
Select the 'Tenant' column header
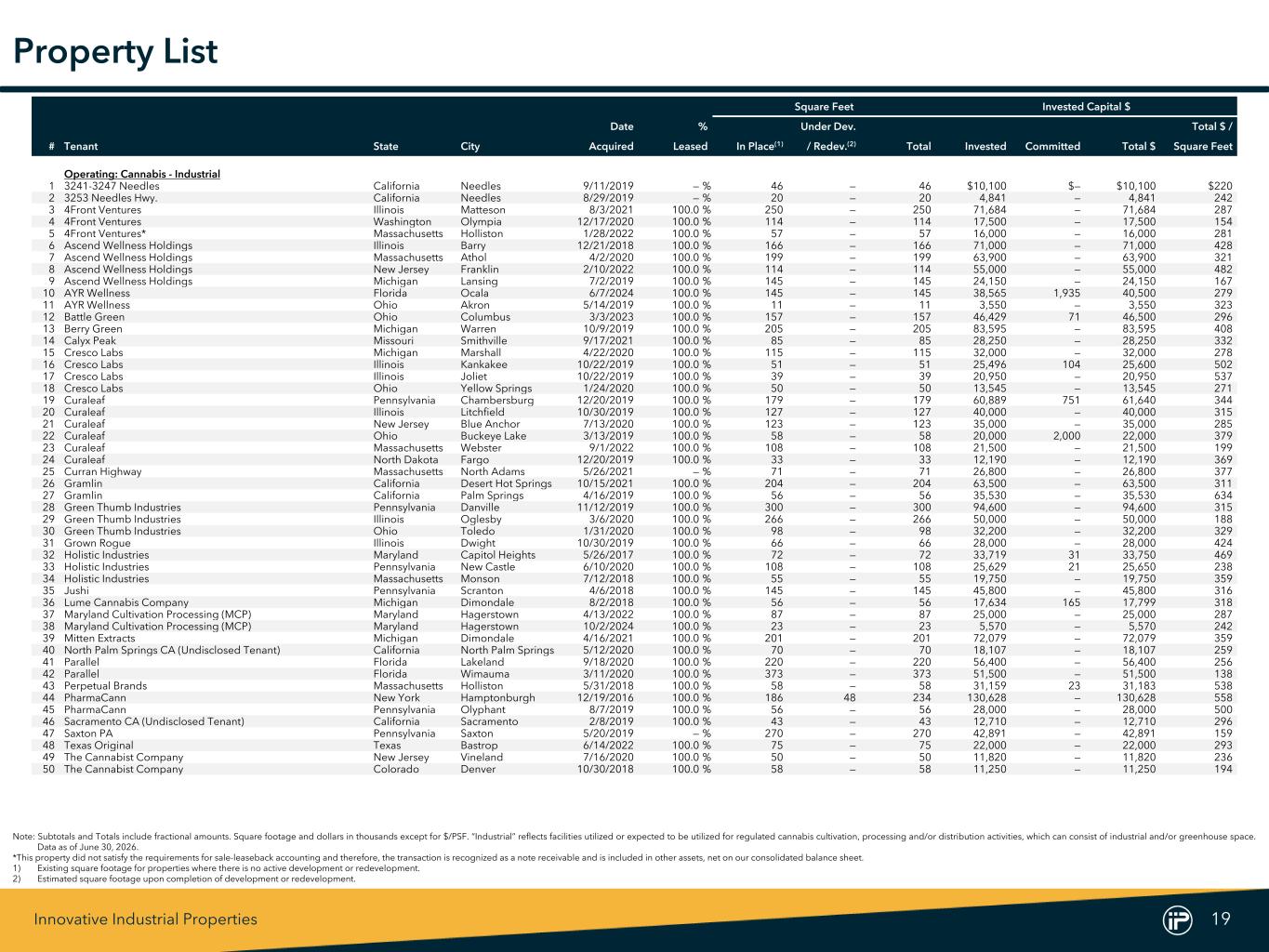(x=81, y=146)
